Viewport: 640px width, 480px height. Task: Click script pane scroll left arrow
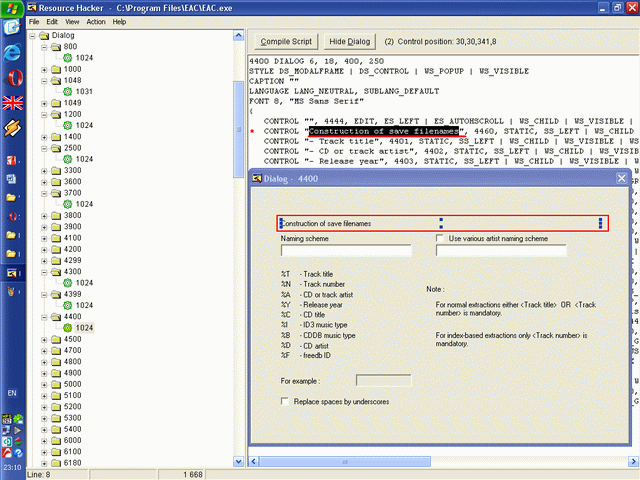(x=253, y=462)
